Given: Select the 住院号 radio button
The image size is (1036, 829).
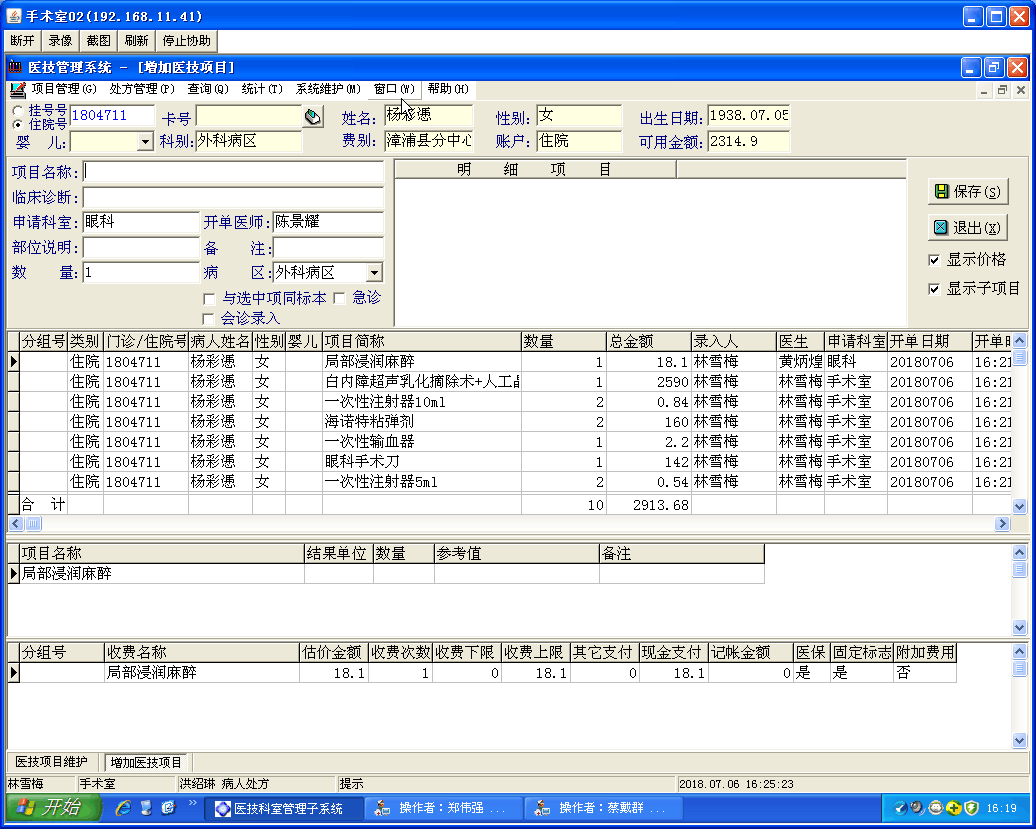Looking at the screenshot, I should point(18,124).
